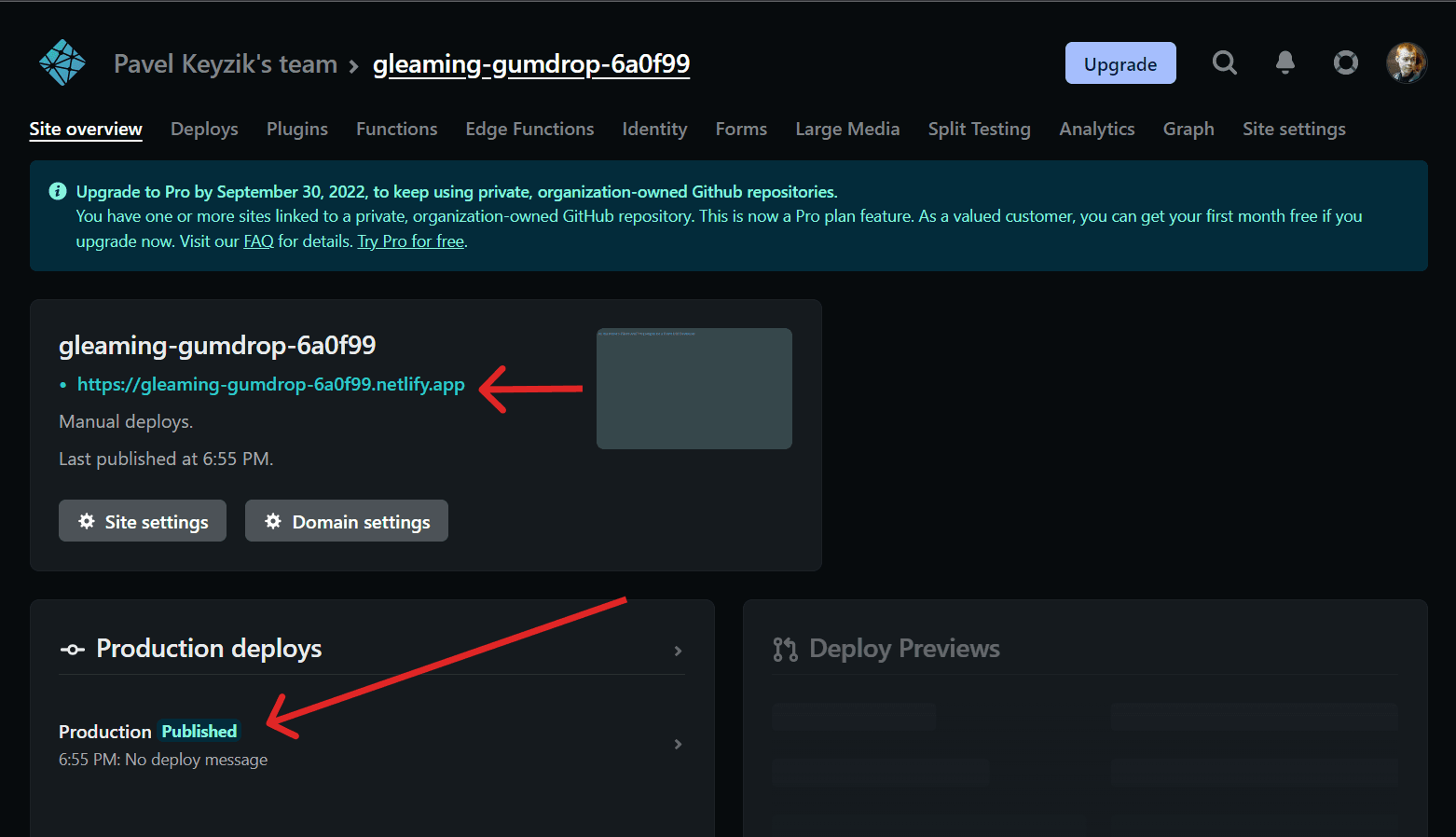The height and width of the screenshot is (837, 1456).
Task: Expand the Production deploys header chevron
Action: pyautogui.click(x=679, y=651)
